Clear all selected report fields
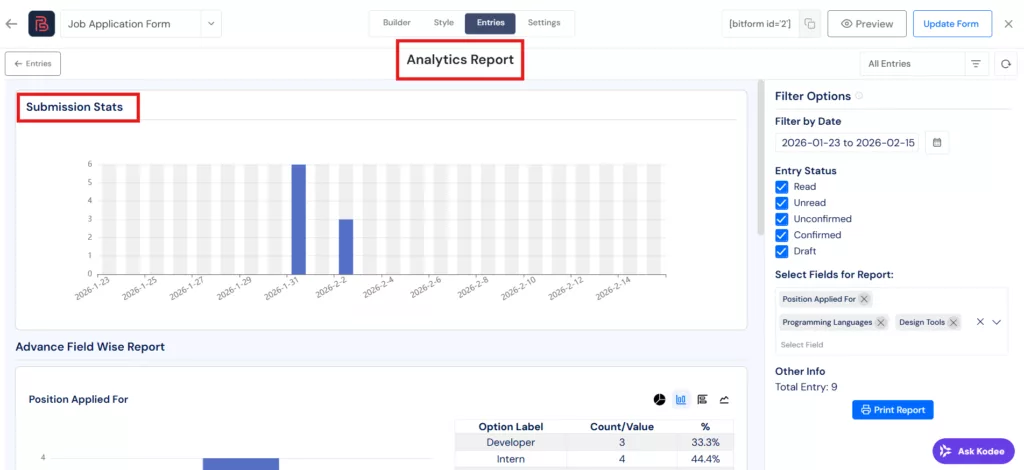The height and width of the screenshot is (470, 1024). coord(980,322)
